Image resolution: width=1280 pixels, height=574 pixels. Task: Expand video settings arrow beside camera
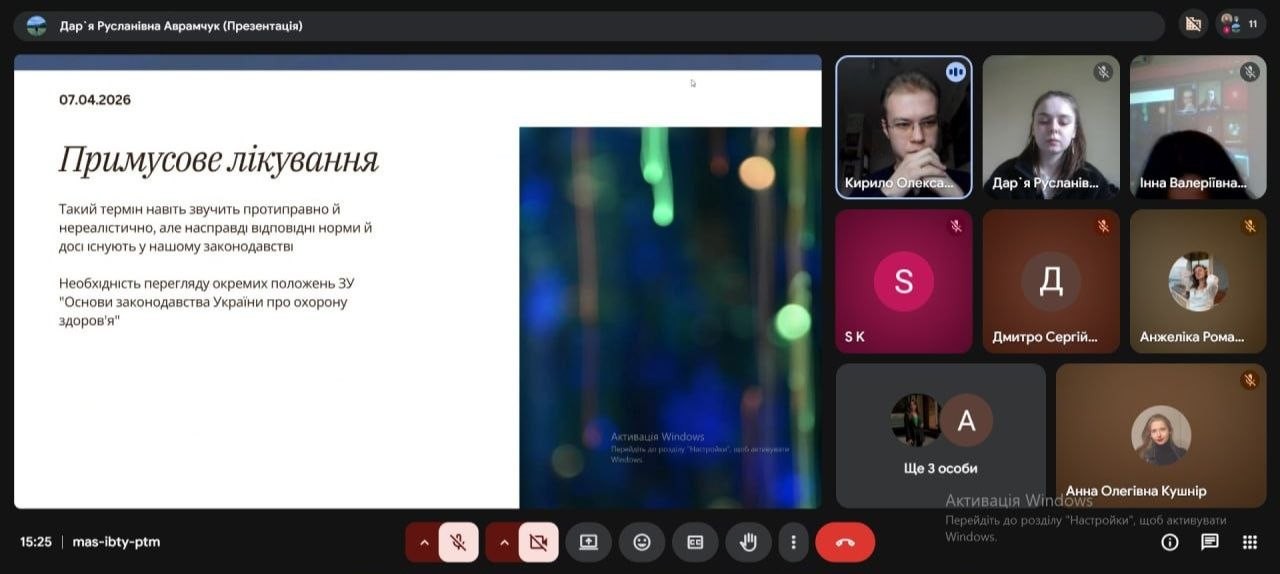503,542
